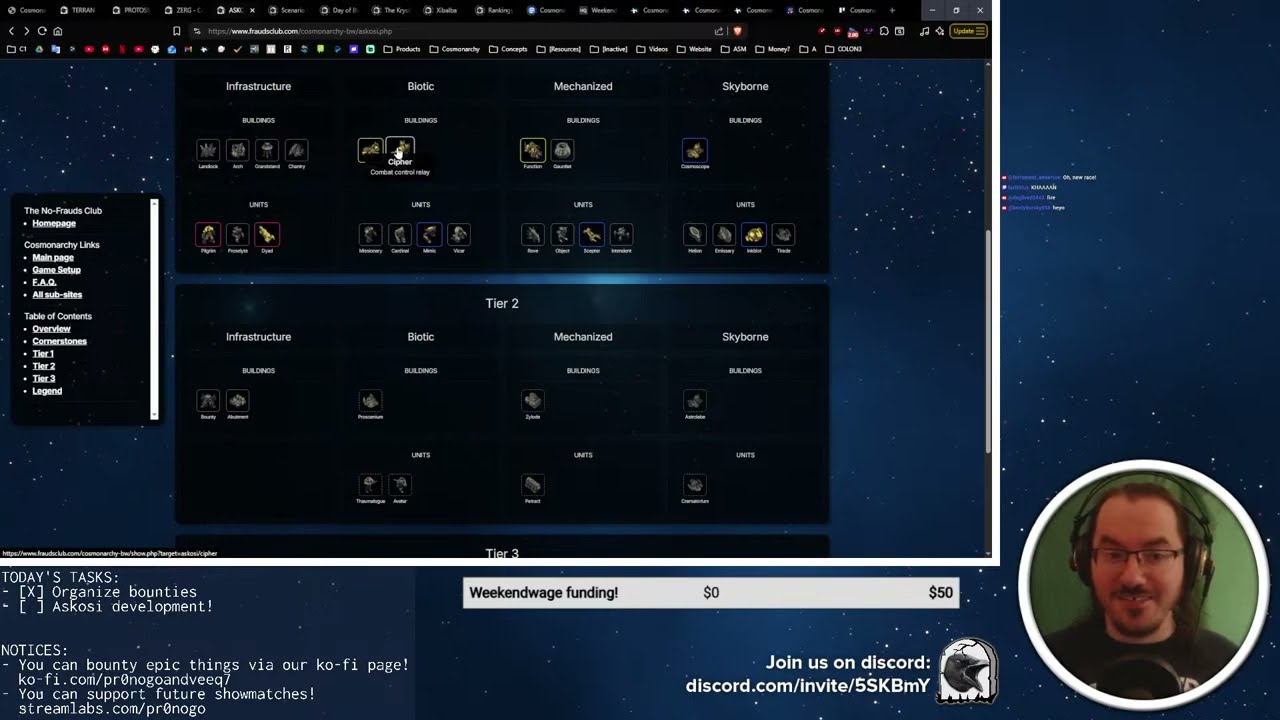Select the Vicar unit icon
1280x720 pixels.
coord(459,234)
